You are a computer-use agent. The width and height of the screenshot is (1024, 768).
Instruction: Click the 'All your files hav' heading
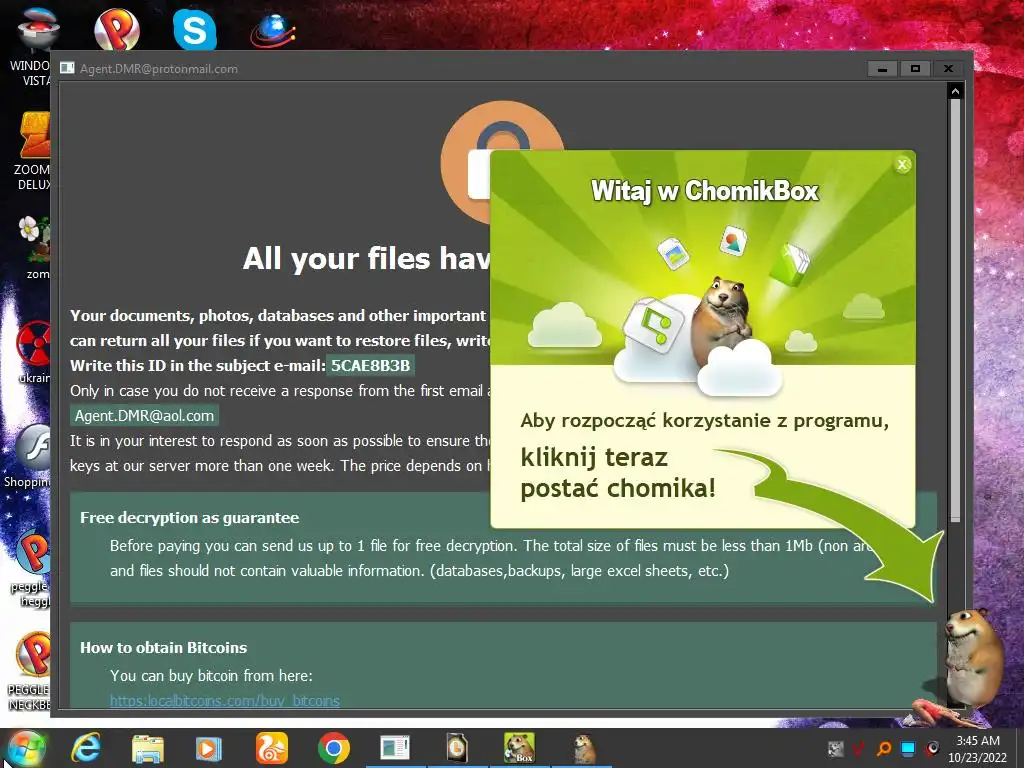pyautogui.click(x=366, y=259)
